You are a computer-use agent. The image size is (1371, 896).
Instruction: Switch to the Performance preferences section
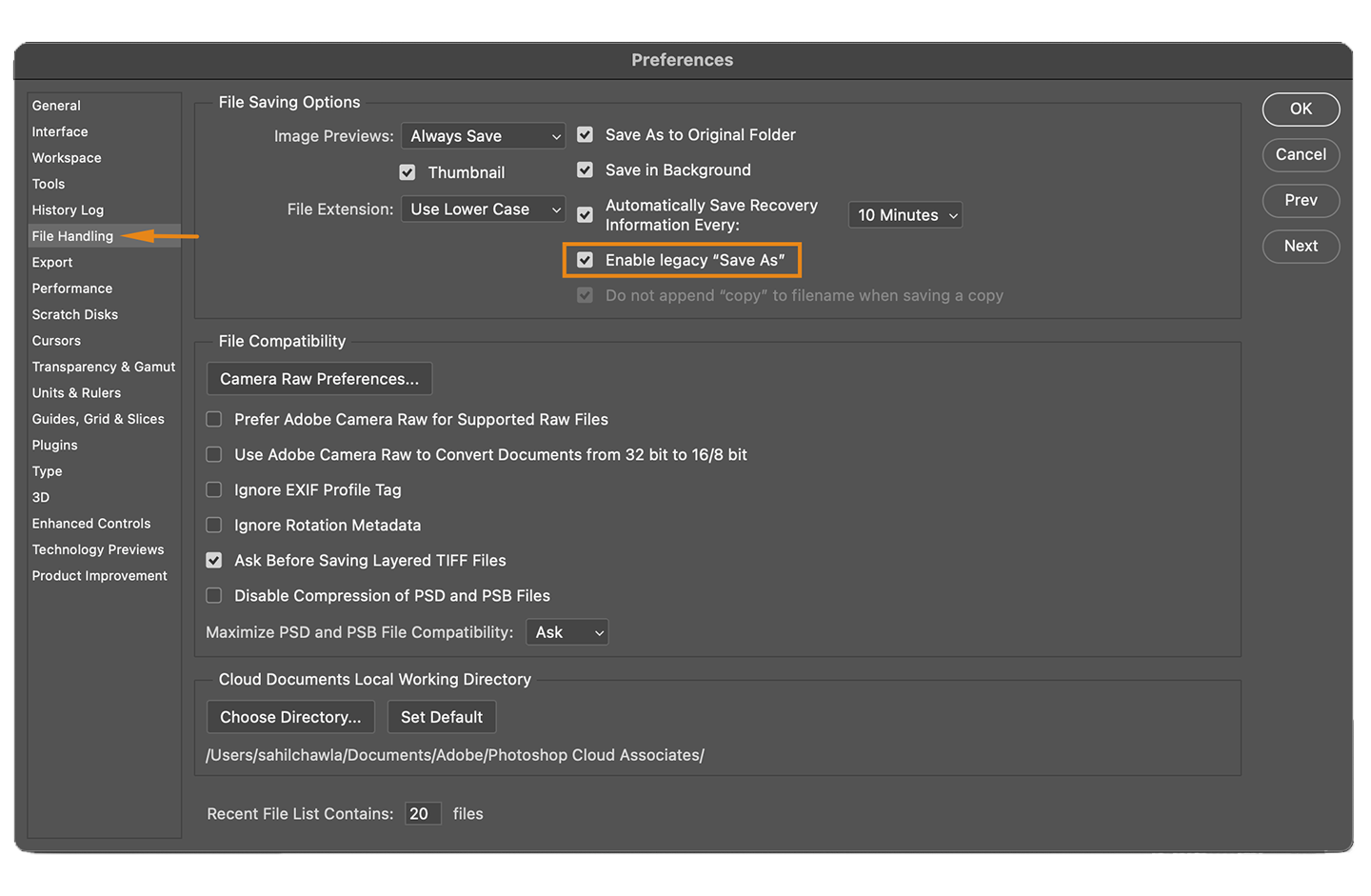click(72, 288)
